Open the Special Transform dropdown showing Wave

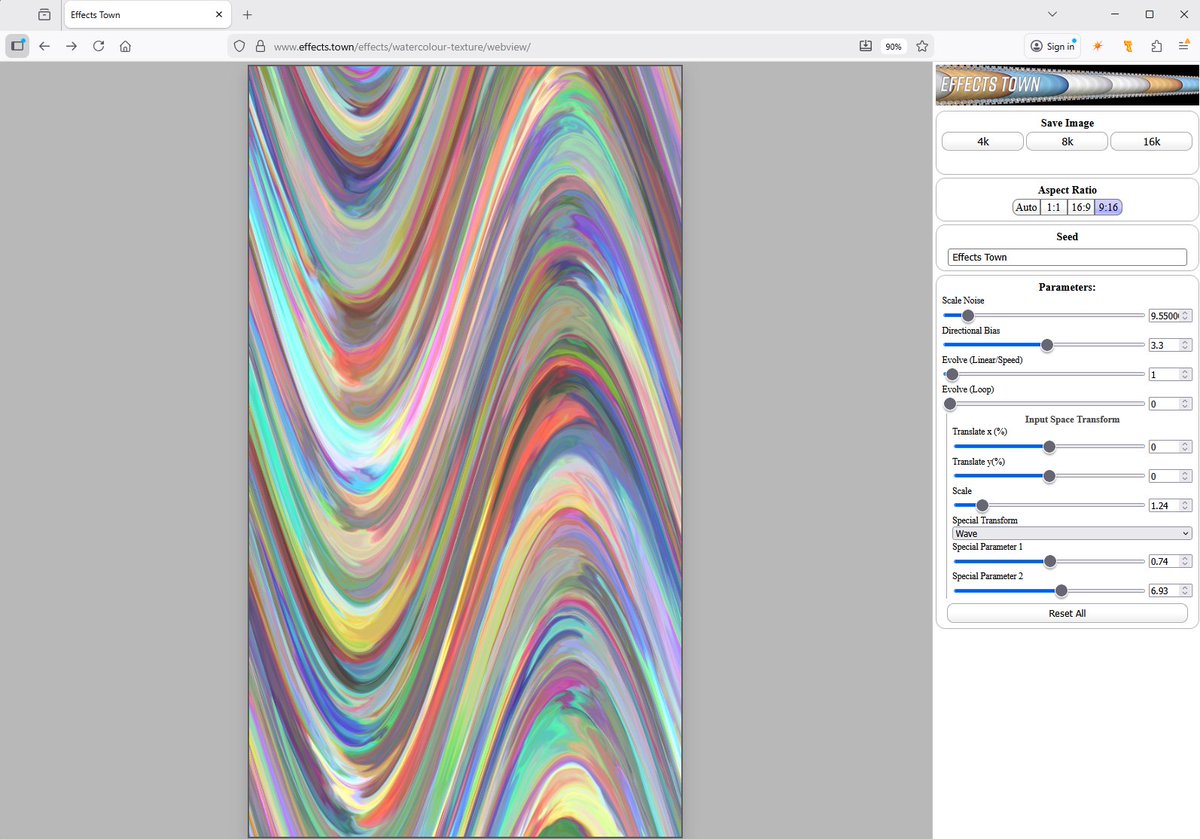point(1072,534)
